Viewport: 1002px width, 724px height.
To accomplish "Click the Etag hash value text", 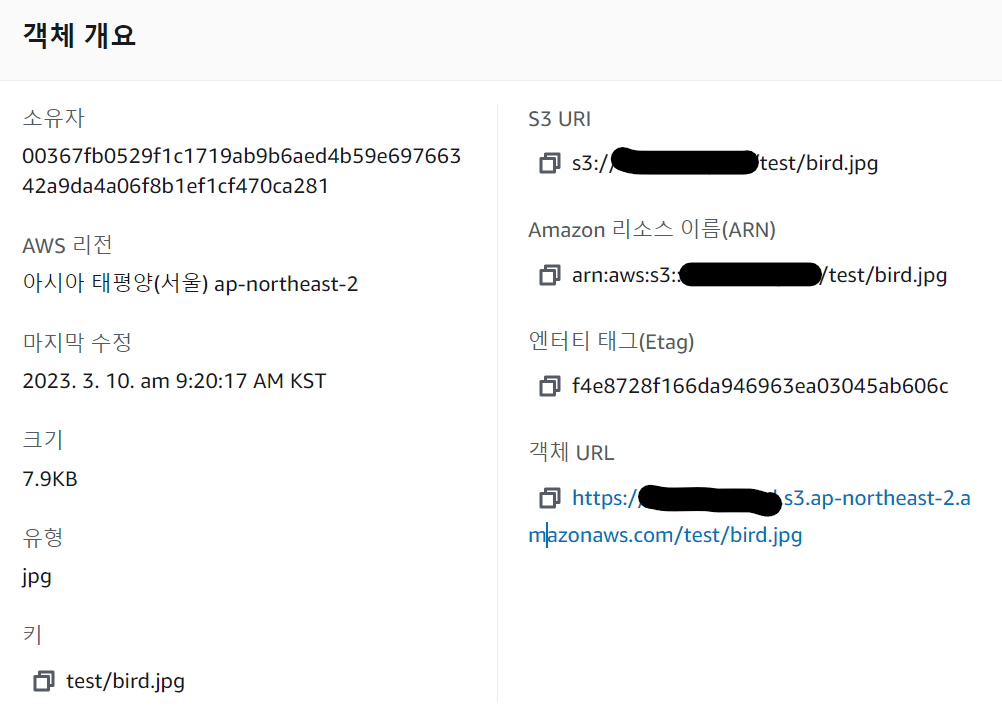I will 760,386.
